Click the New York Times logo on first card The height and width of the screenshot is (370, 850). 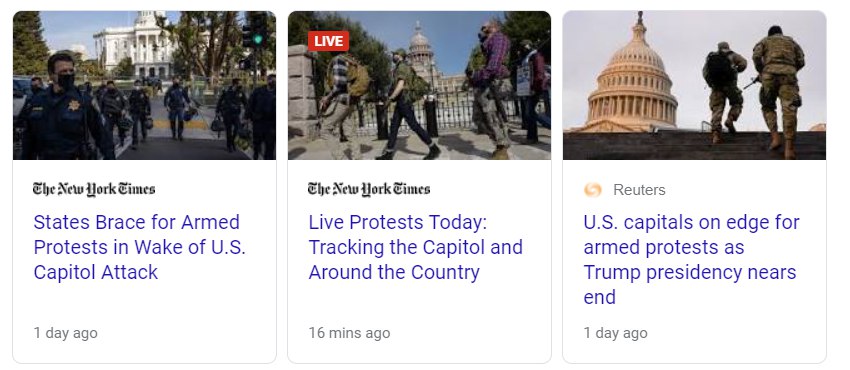coord(94,189)
